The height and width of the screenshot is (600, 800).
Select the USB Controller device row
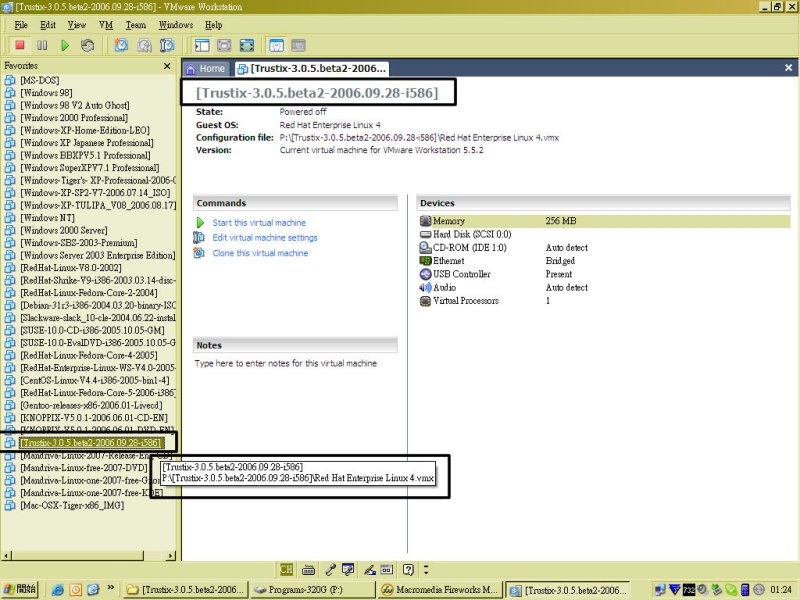point(604,274)
